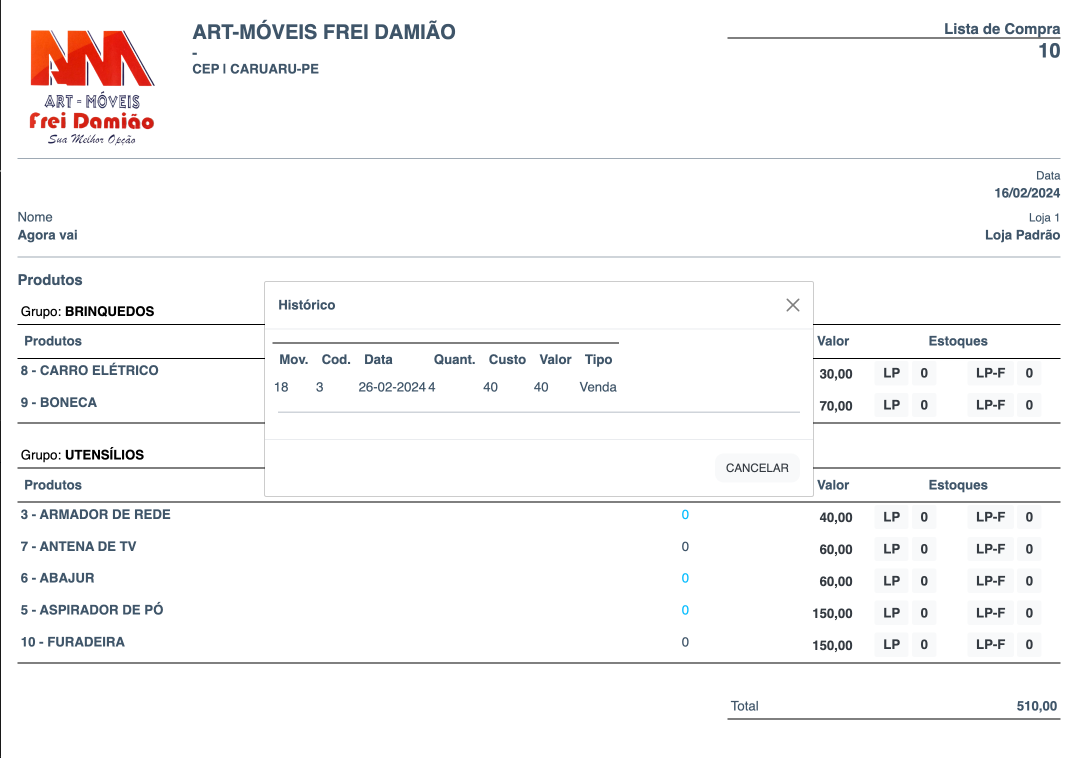The width and height of the screenshot is (1076, 758).
Task: Click the list date 16/02/2024
Action: [1027, 194]
